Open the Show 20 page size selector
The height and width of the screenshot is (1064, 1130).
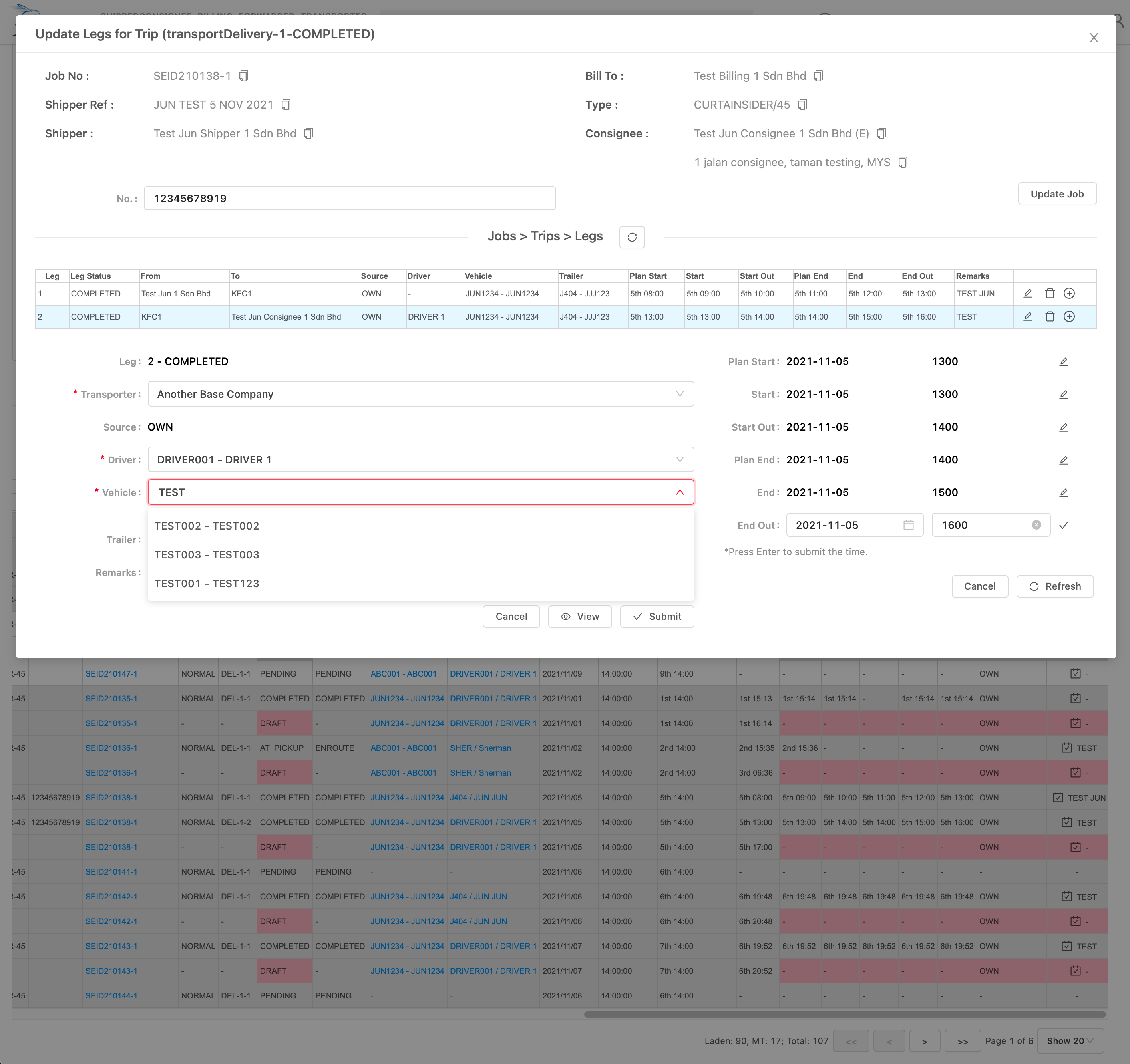click(1070, 1041)
